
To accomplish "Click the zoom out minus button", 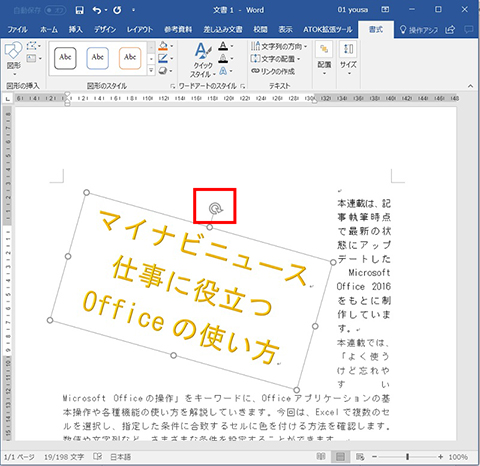I will tap(374, 457).
